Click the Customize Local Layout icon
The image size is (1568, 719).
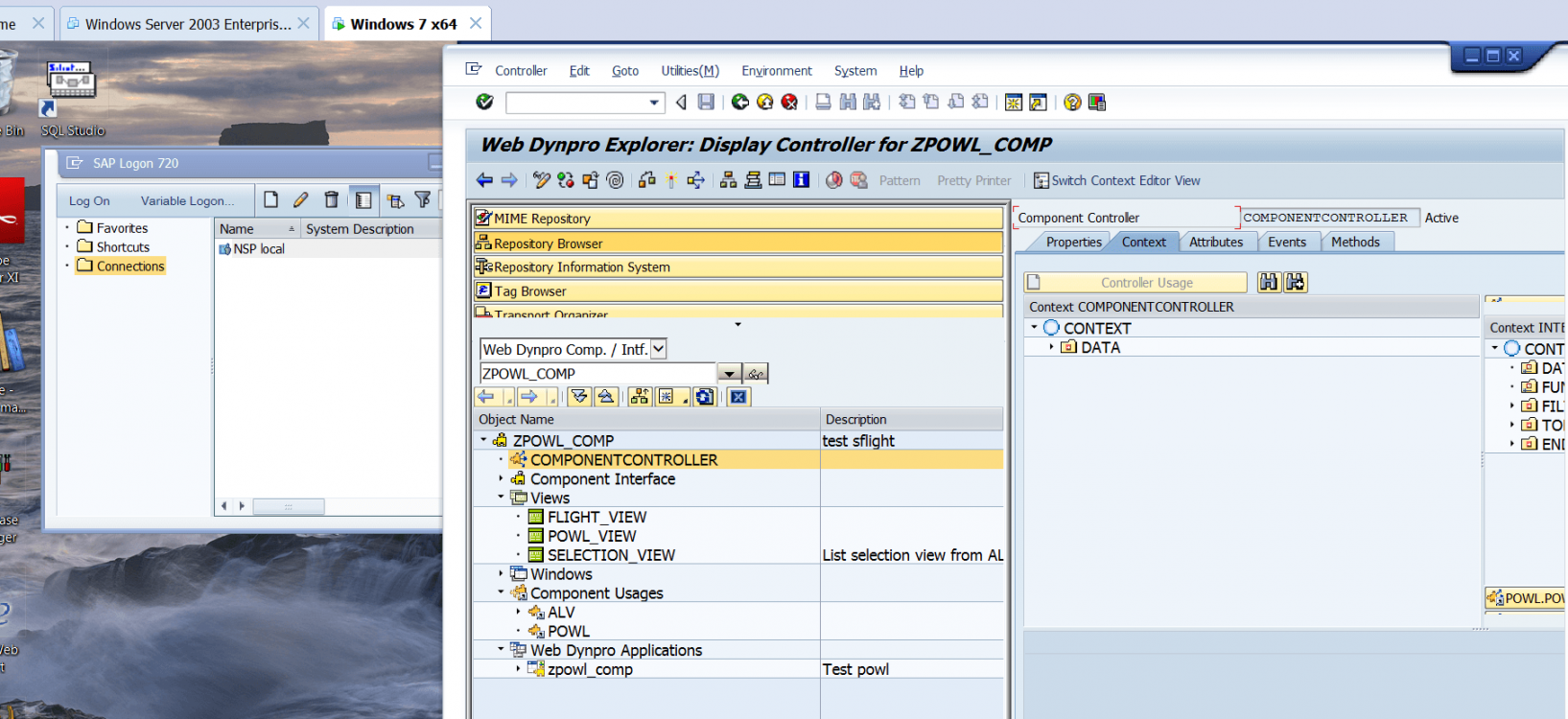point(1097,102)
